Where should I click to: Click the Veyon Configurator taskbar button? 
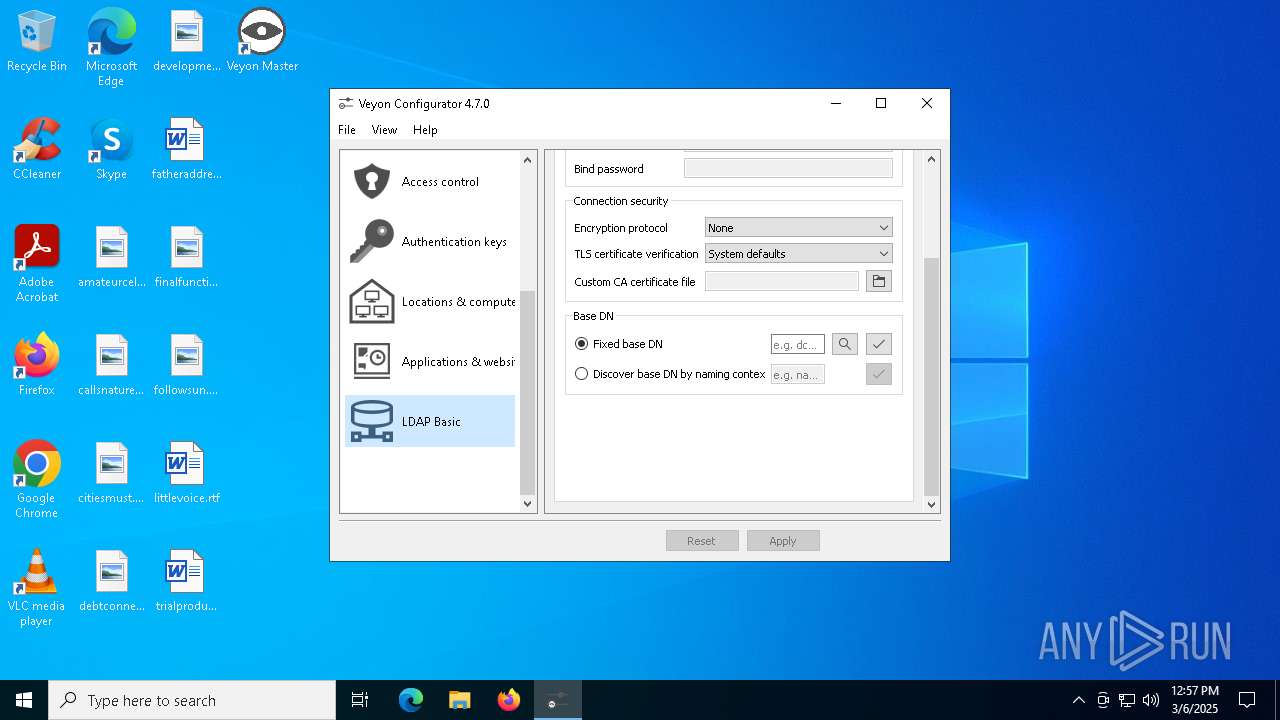pyautogui.click(x=558, y=700)
